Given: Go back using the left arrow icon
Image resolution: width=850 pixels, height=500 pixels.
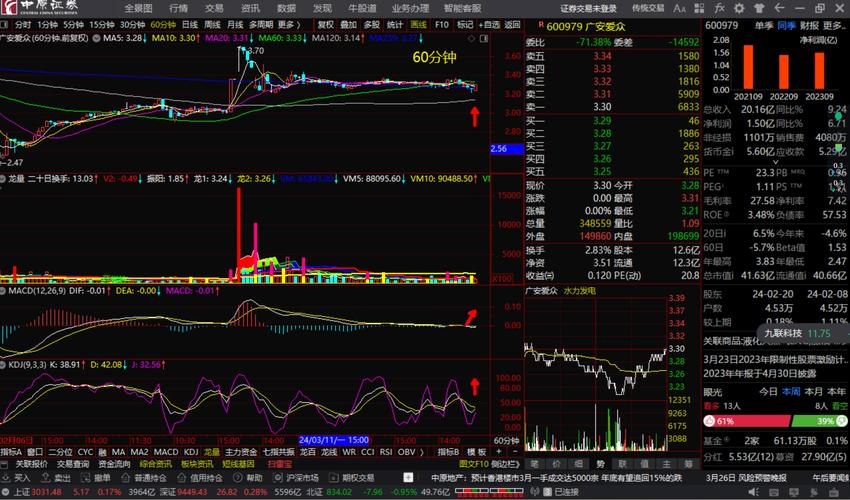Looking at the screenshot, I should point(779,8).
